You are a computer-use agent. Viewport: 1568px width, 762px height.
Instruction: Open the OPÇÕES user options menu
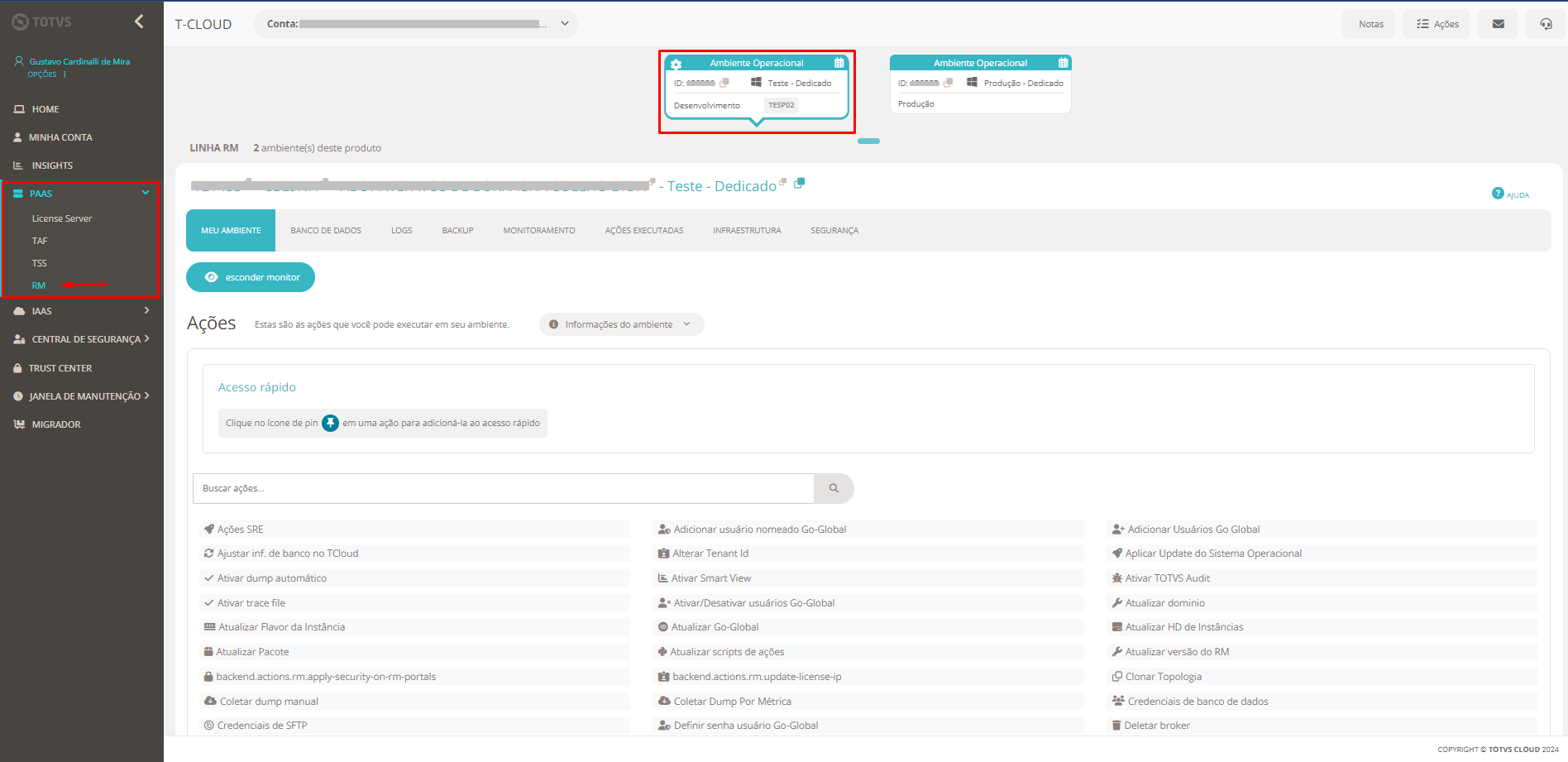point(46,74)
